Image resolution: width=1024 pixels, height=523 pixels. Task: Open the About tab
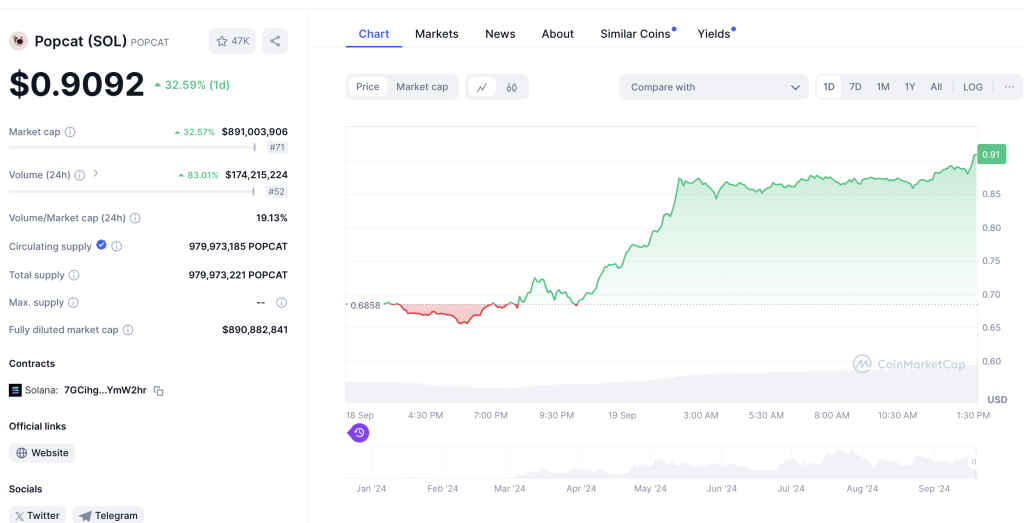coord(558,34)
